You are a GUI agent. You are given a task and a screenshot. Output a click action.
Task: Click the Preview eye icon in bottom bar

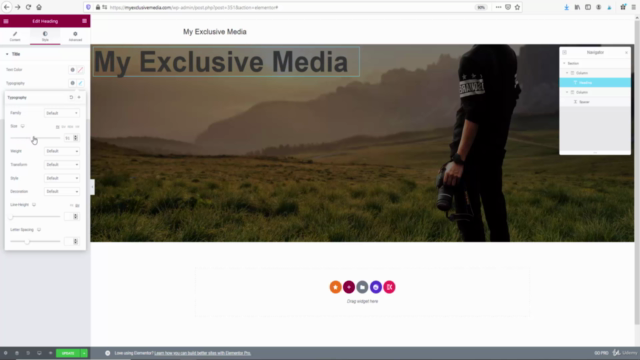(x=51, y=353)
